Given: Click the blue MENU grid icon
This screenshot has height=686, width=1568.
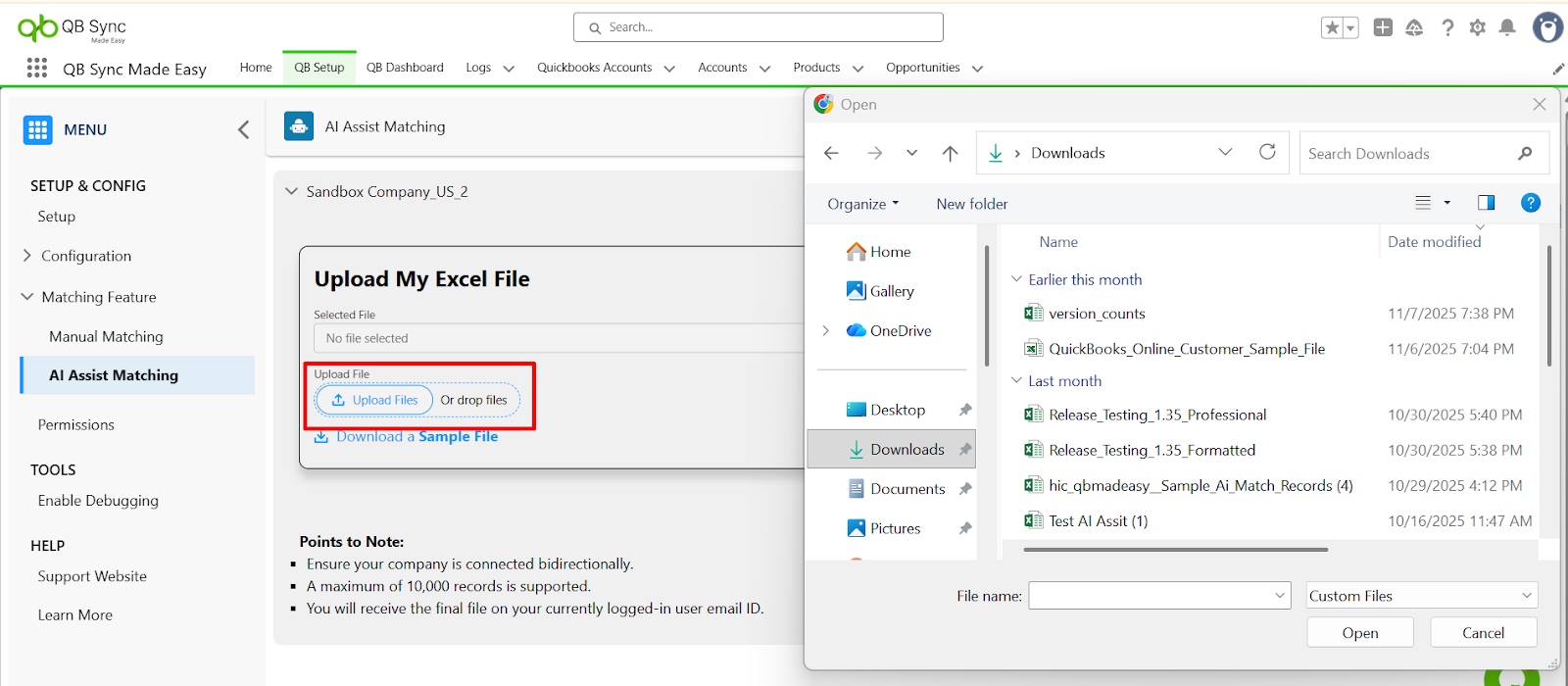Looking at the screenshot, I should [37, 129].
